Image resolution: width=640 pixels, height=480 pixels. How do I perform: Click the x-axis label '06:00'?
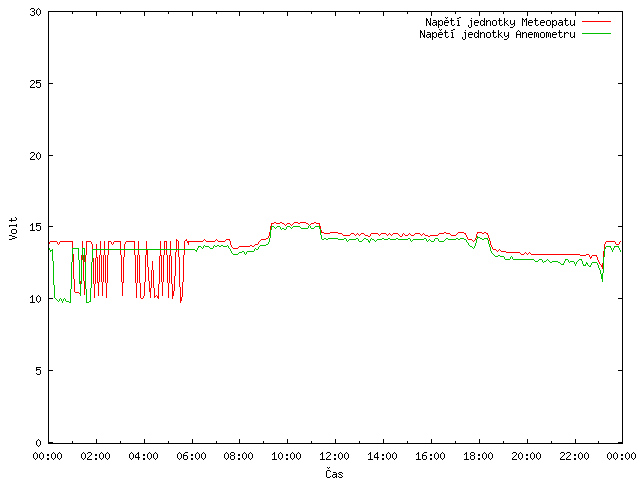[x=191, y=456]
